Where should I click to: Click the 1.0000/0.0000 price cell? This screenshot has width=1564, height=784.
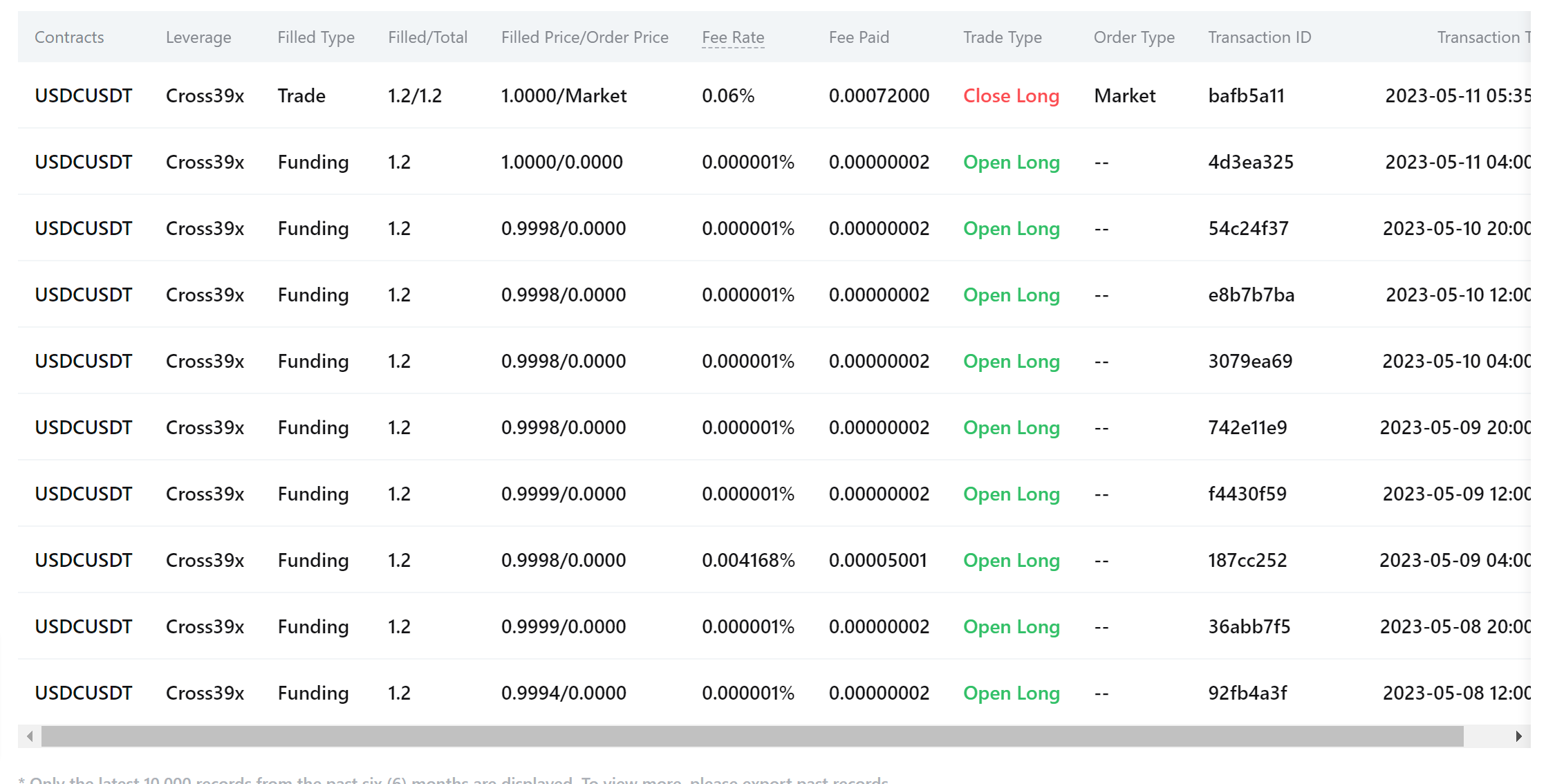(562, 162)
